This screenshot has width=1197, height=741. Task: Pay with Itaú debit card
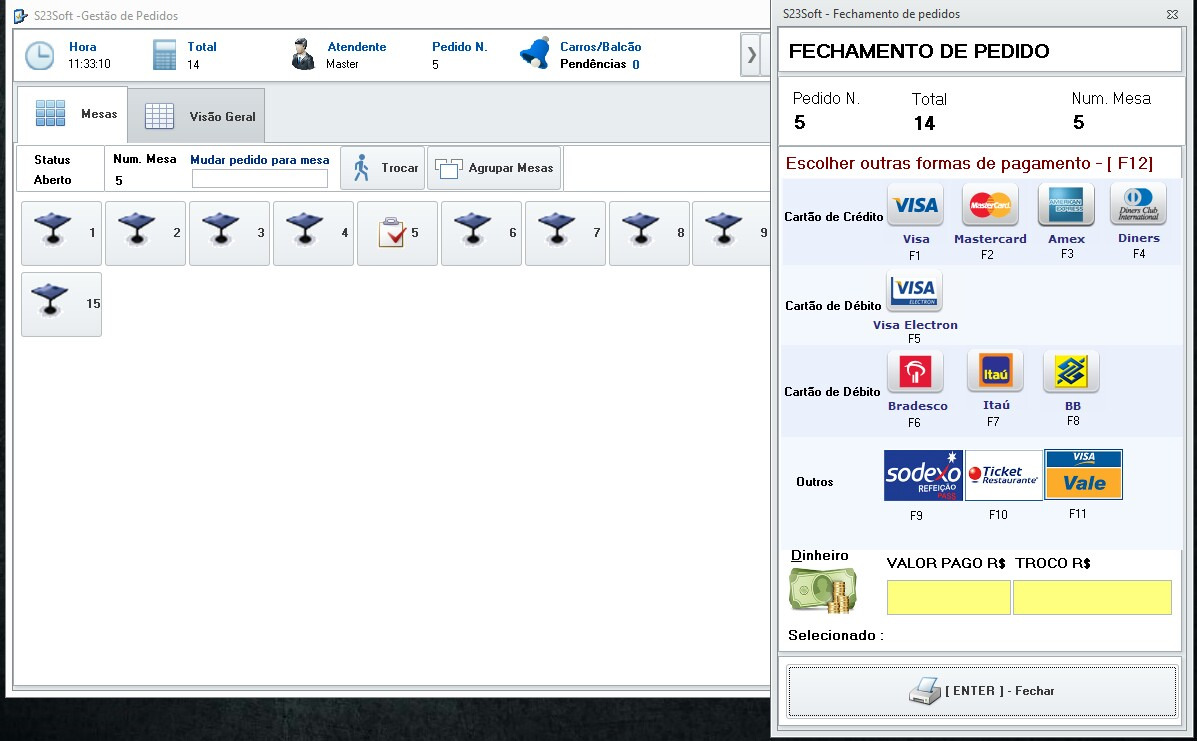[995, 372]
